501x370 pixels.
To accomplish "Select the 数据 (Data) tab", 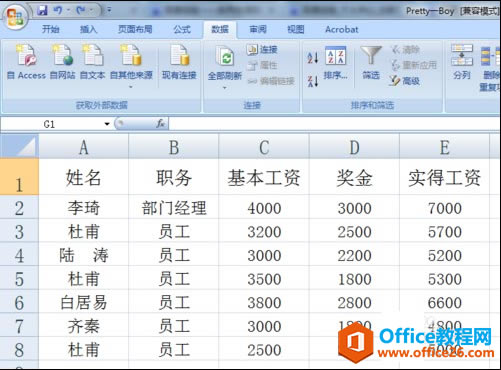I will coord(220,30).
